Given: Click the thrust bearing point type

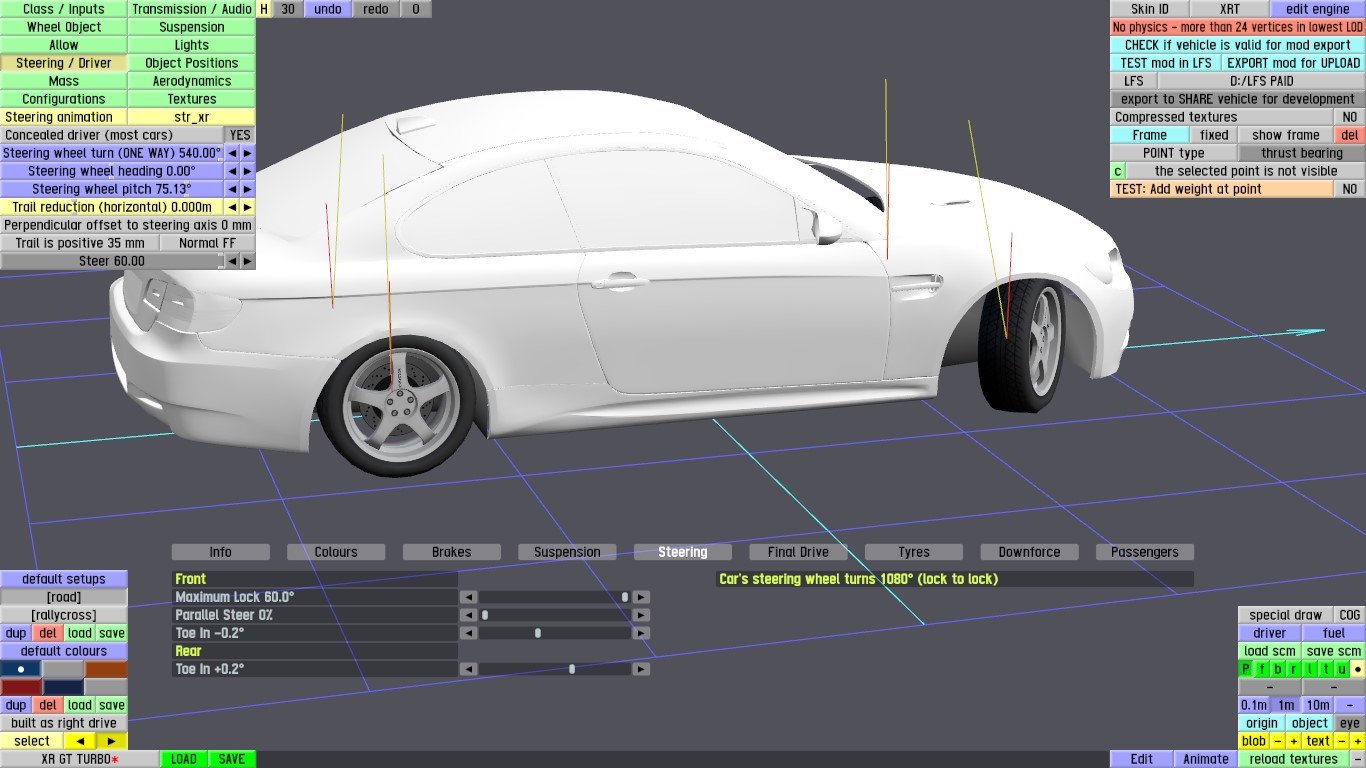Looking at the screenshot, I should [1301, 153].
